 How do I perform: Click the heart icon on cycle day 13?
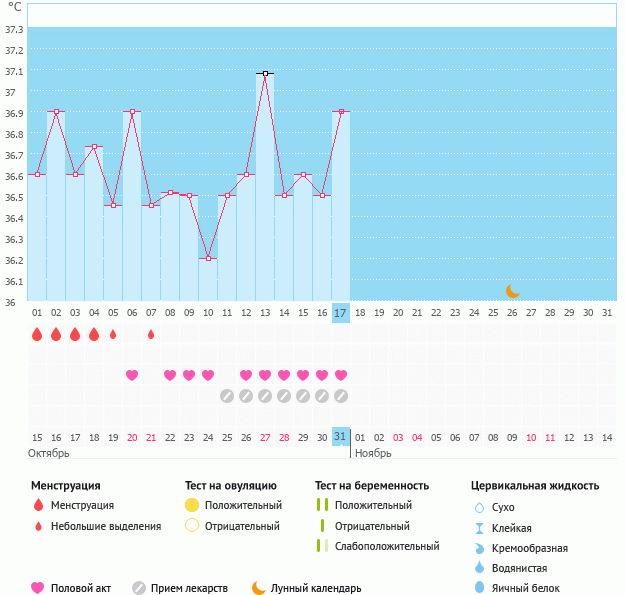(x=265, y=375)
